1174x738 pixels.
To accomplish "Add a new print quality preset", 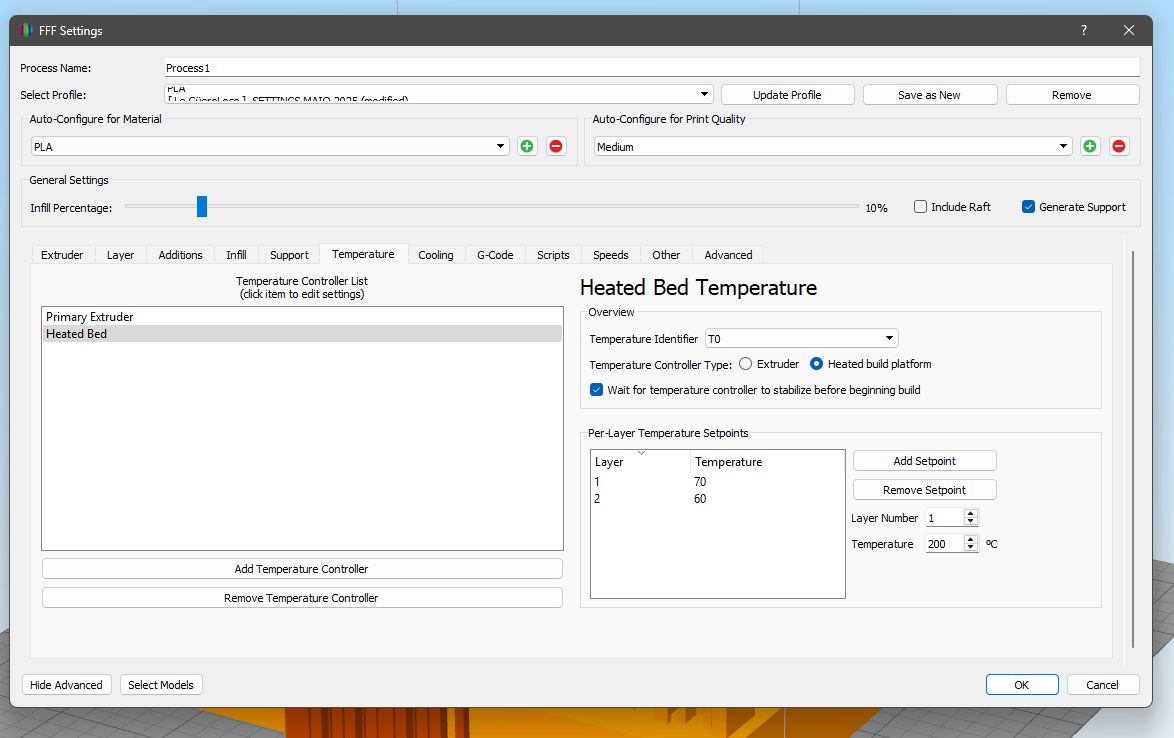I will (1090, 146).
